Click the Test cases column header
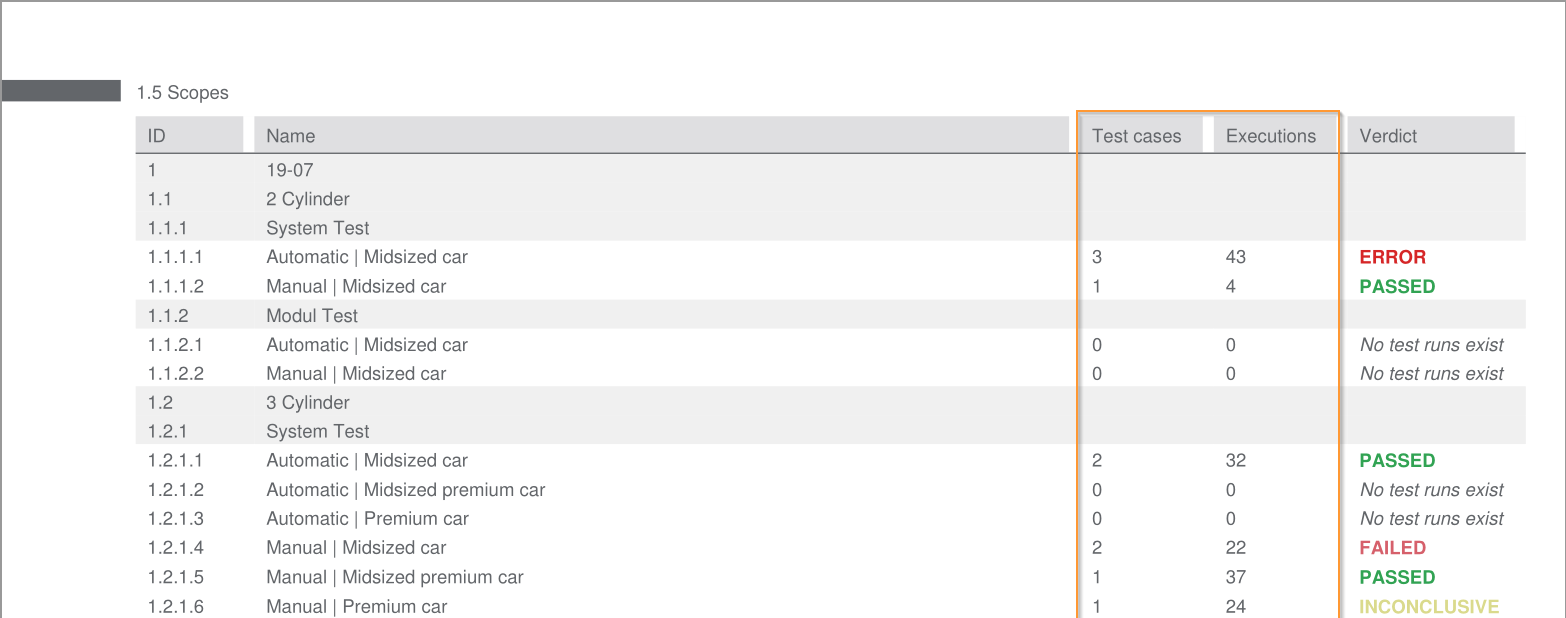1566x618 pixels. (1136, 136)
